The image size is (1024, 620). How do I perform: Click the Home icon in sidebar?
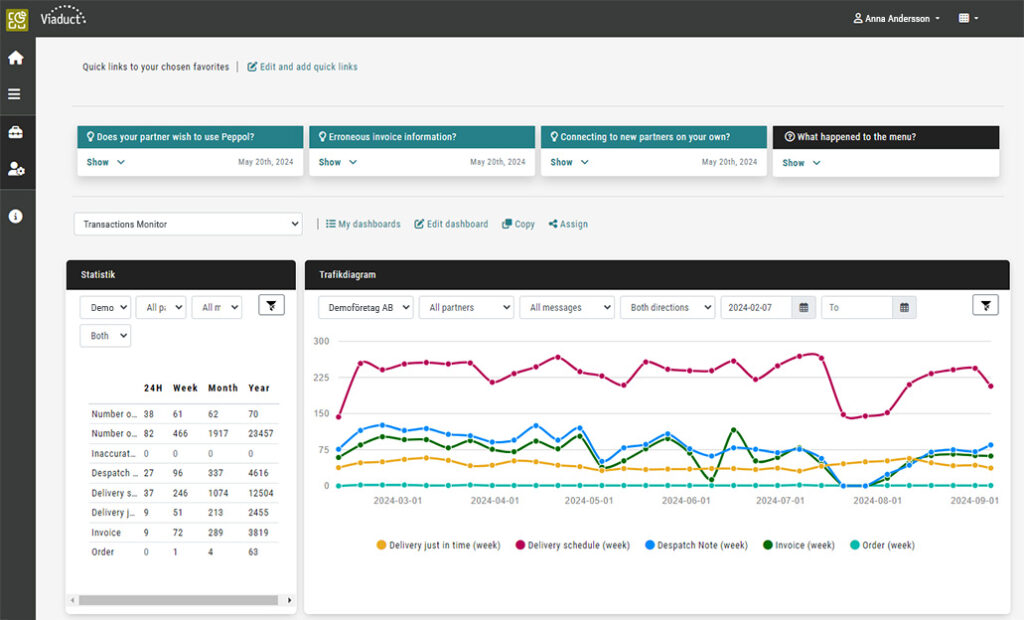16,58
